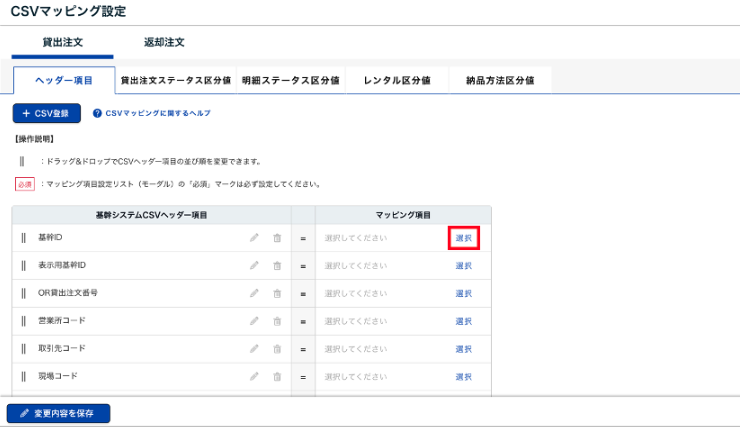The image size is (740, 427).
Task: Open the 貸出注文ステータス区分値 tab
Action: pyautogui.click(x=175, y=80)
